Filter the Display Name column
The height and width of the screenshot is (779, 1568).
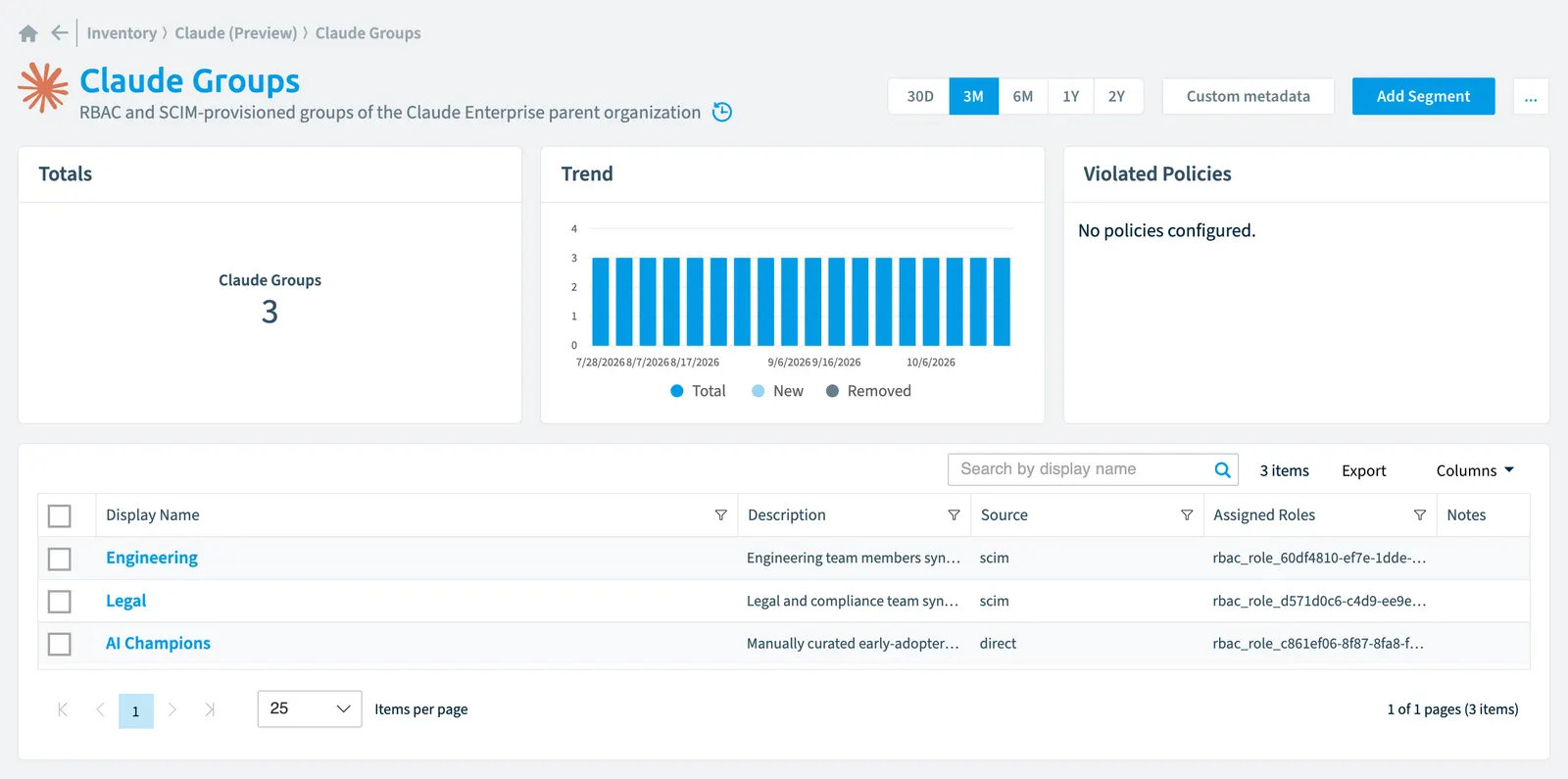click(x=721, y=515)
